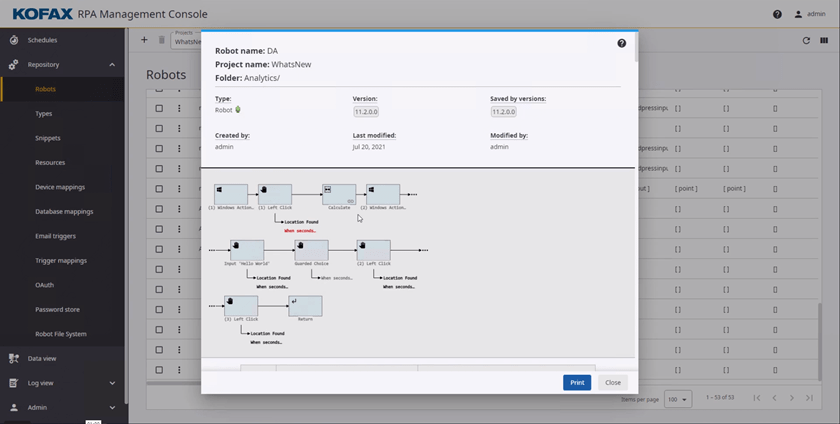Click the Print button

point(577,382)
